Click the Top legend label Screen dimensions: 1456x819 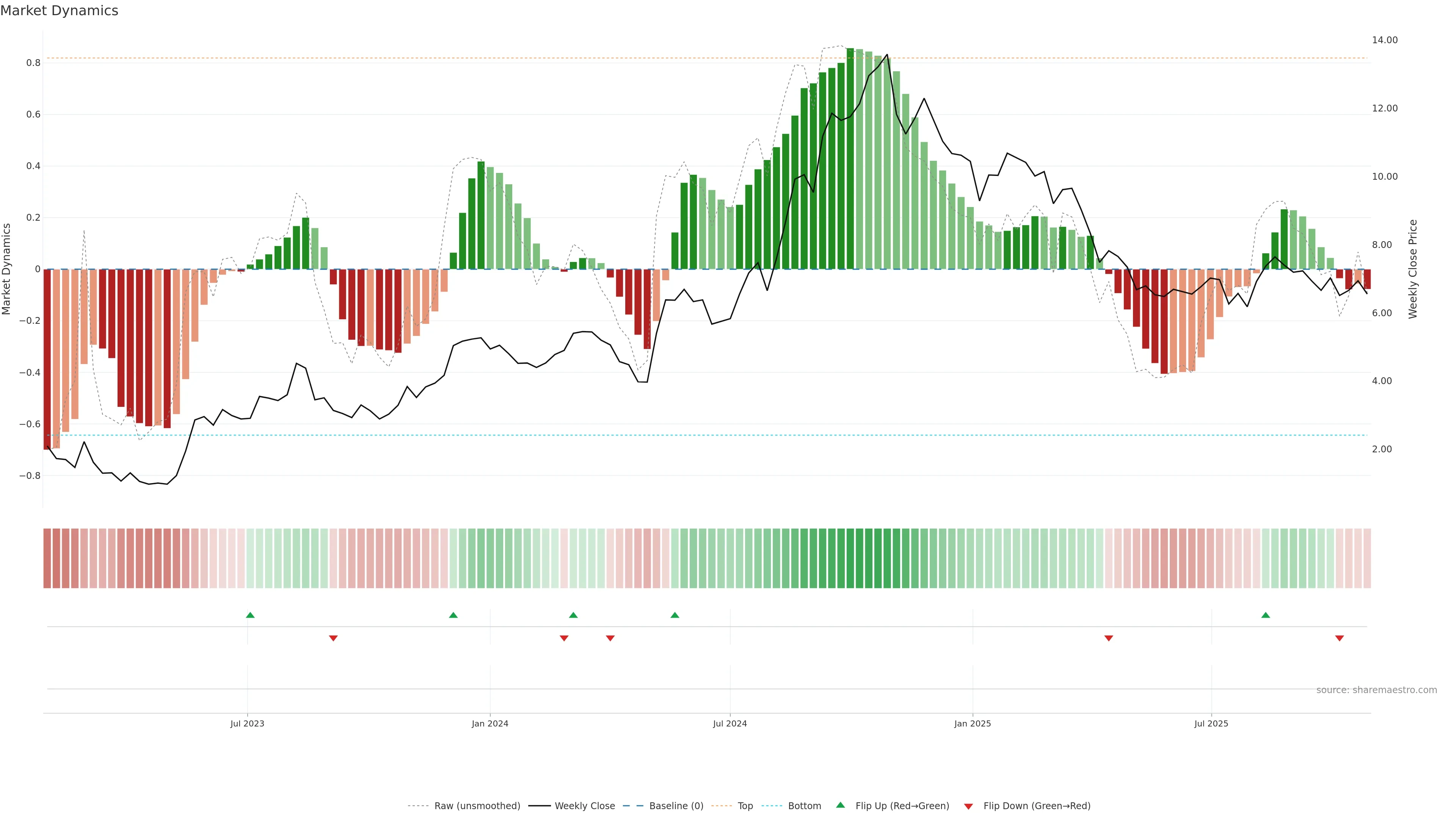point(745,806)
